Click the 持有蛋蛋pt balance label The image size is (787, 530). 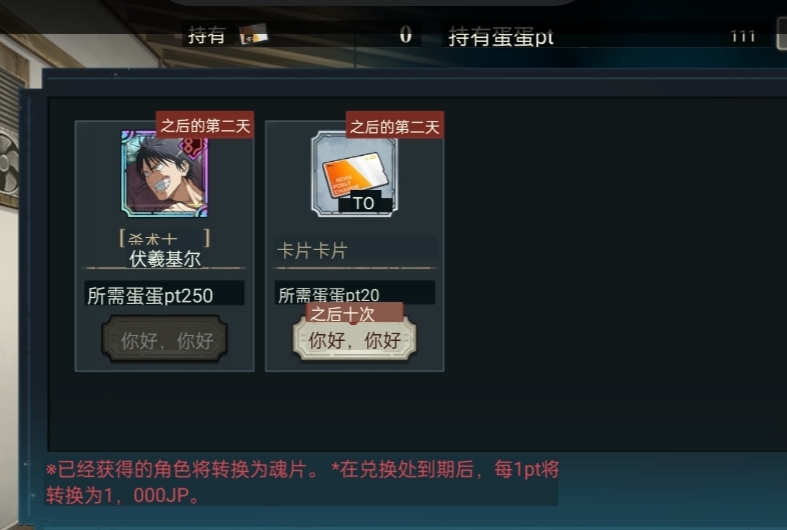click(x=501, y=36)
